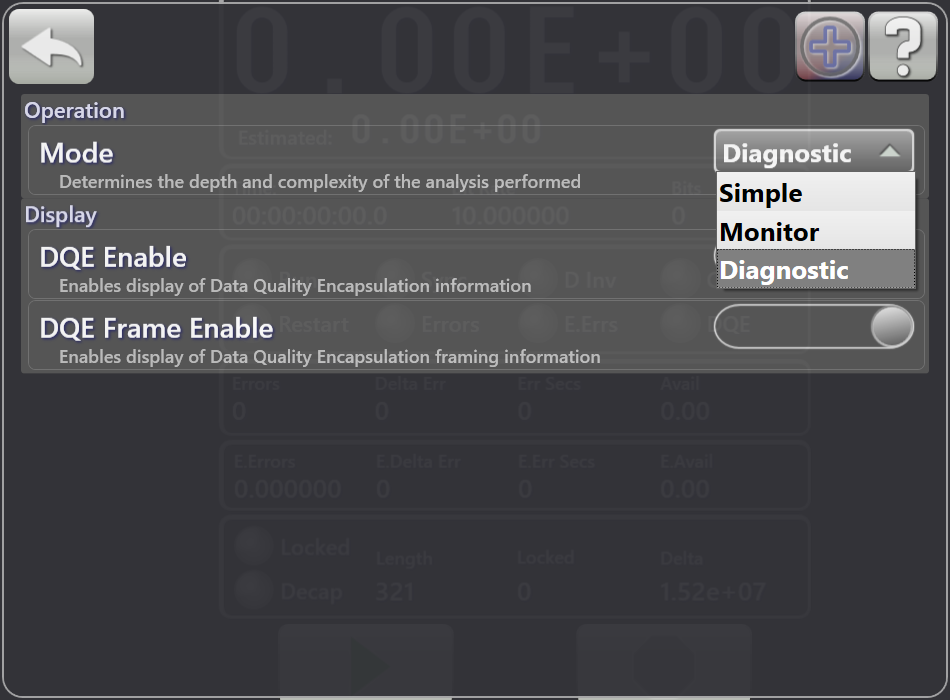Select Simple from the Mode list
This screenshot has height=700, width=950.
[815, 193]
